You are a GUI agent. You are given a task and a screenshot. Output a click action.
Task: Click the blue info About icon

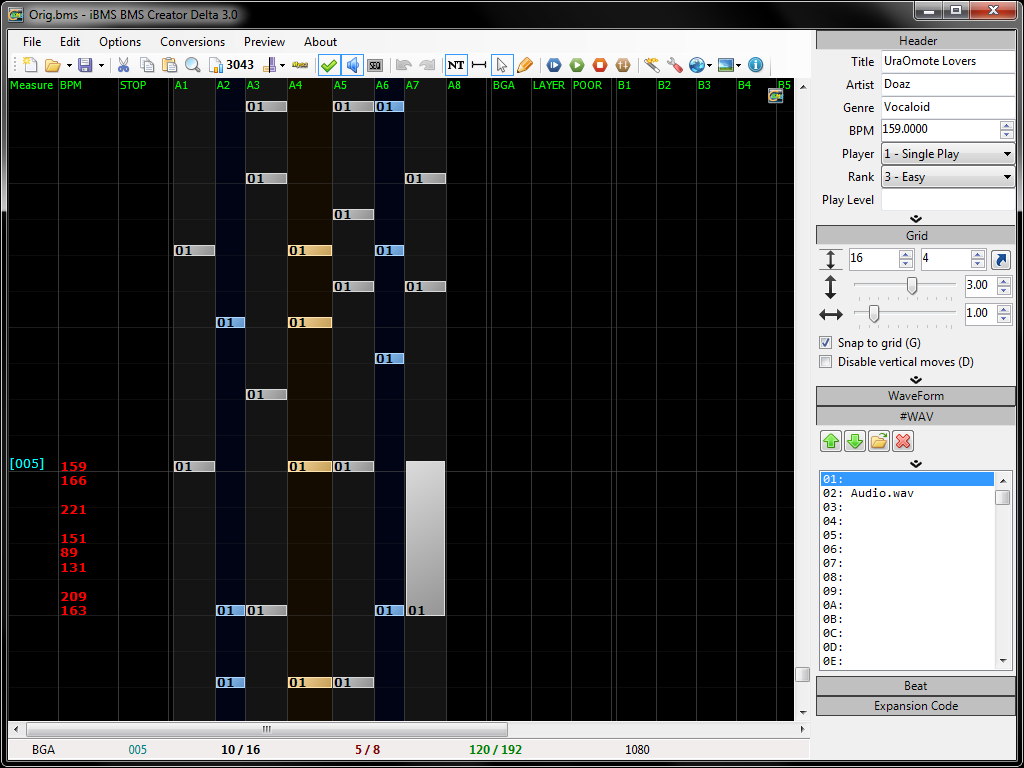(x=755, y=65)
